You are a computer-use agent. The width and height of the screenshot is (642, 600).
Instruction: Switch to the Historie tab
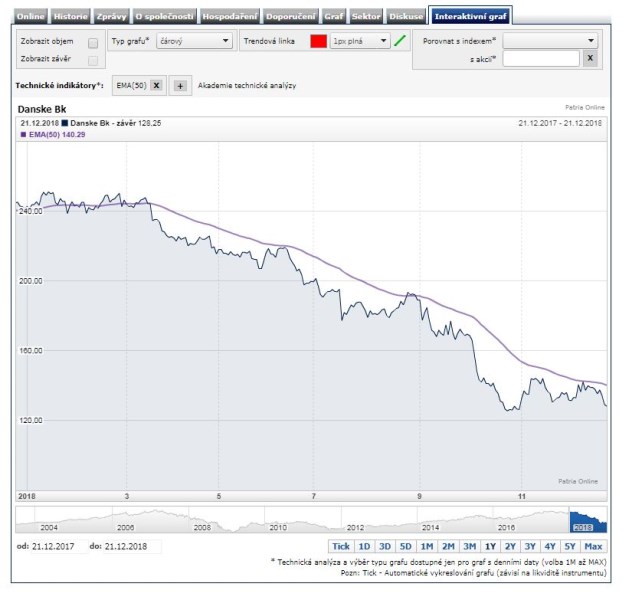click(69, 17)
